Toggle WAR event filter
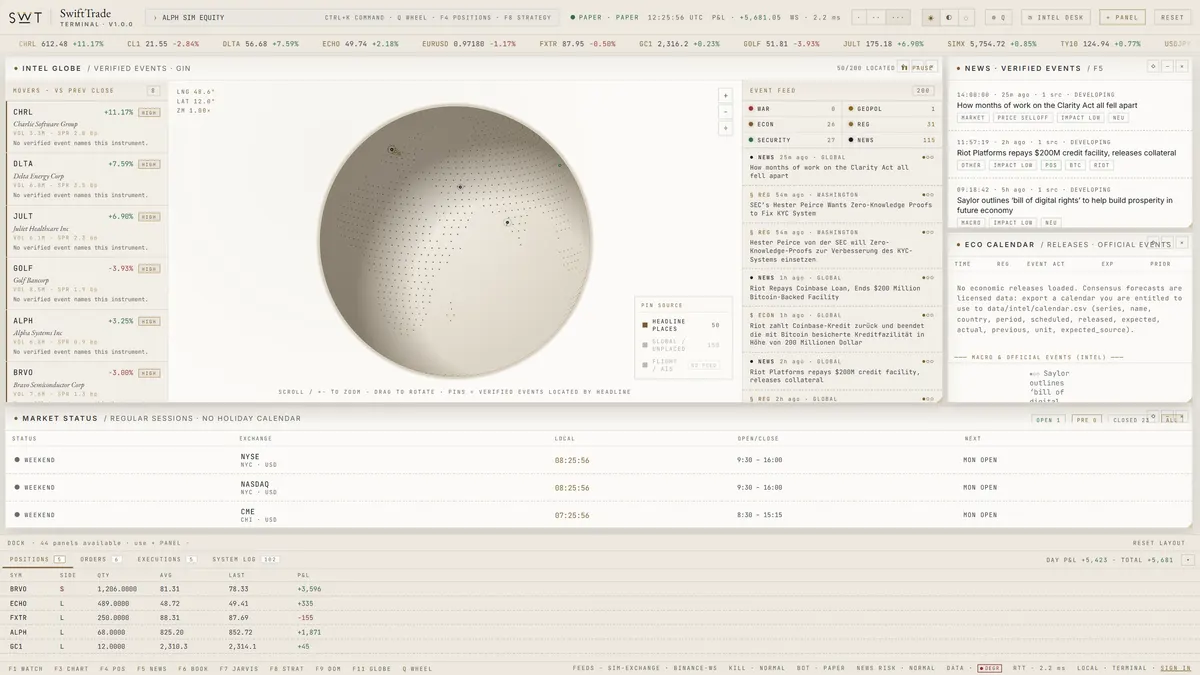 tap(793, 108)
